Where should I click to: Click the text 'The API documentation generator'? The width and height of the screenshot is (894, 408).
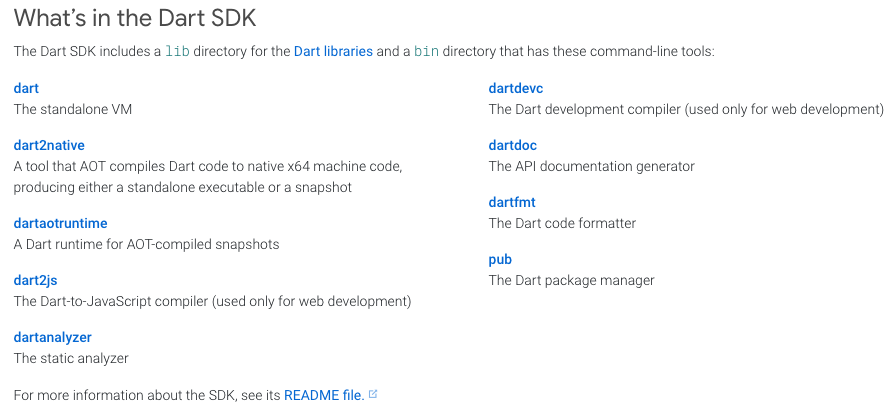(x=592, y=166)
